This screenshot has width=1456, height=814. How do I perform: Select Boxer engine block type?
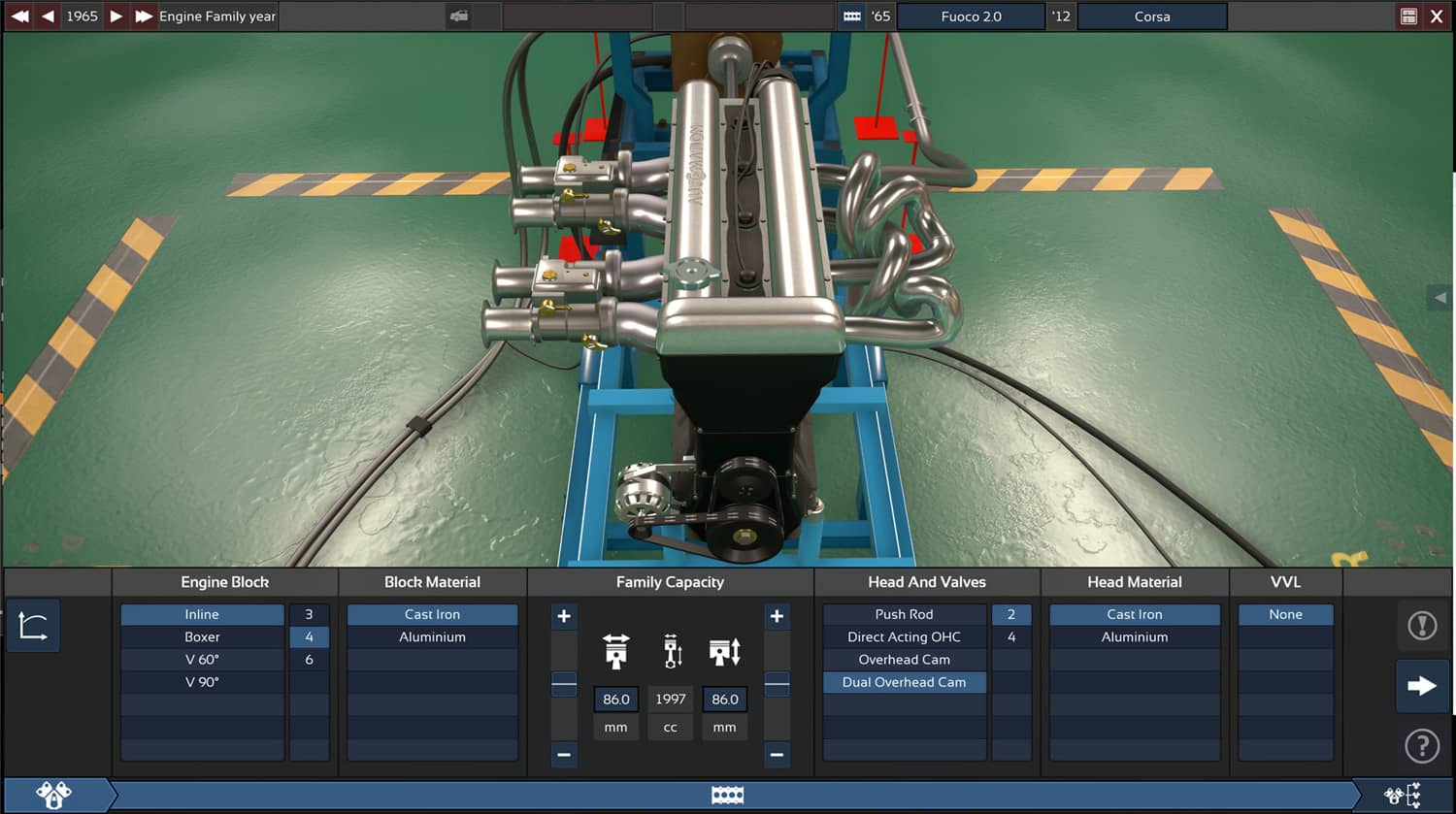coord(202,637)
